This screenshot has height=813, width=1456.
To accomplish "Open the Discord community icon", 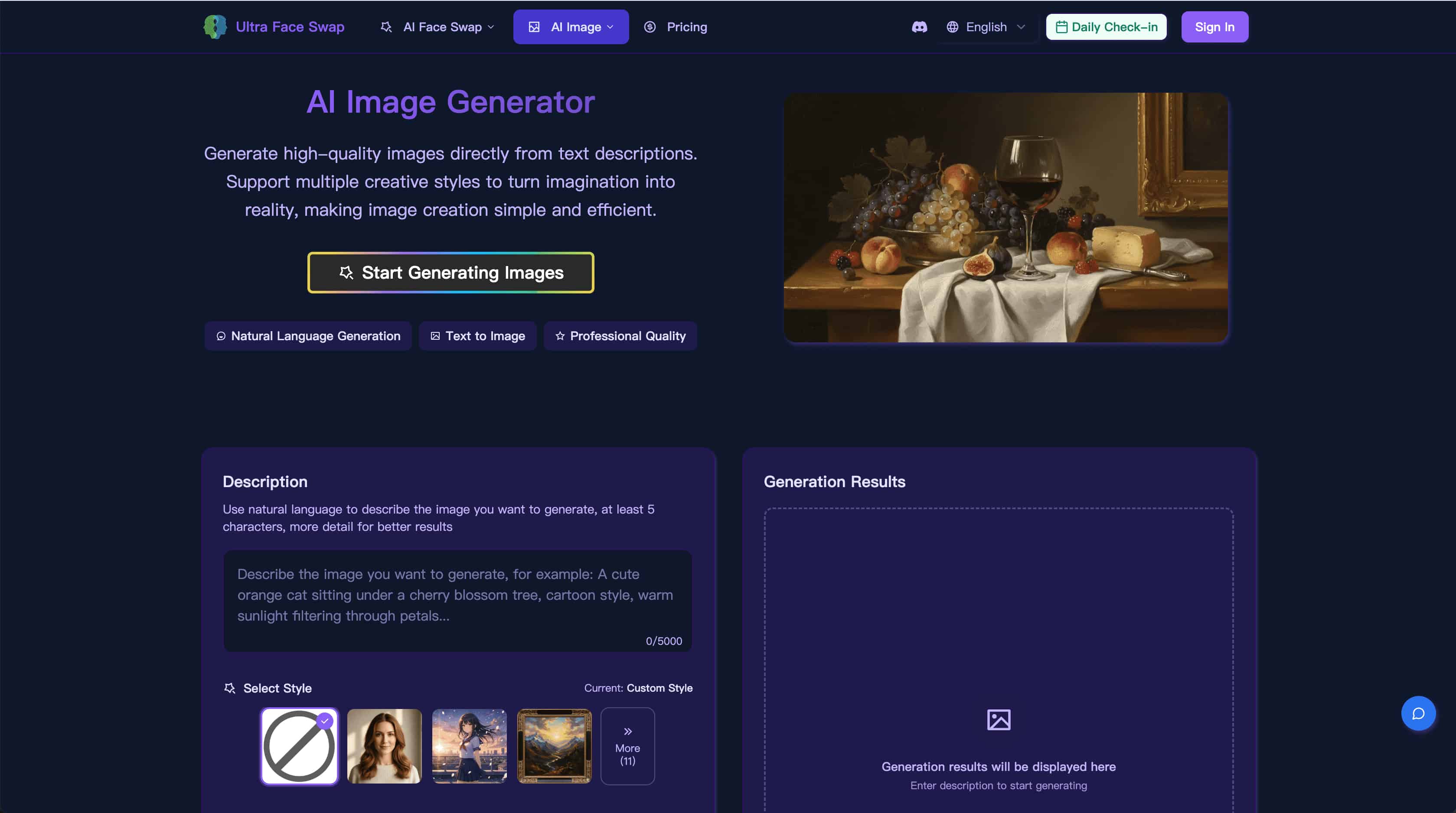I will pyautogui.click(x=920, y=26).
